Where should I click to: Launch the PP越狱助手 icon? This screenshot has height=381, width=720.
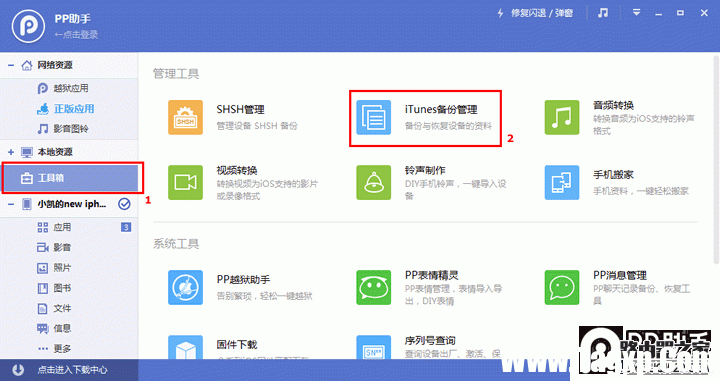pos(185,287)
